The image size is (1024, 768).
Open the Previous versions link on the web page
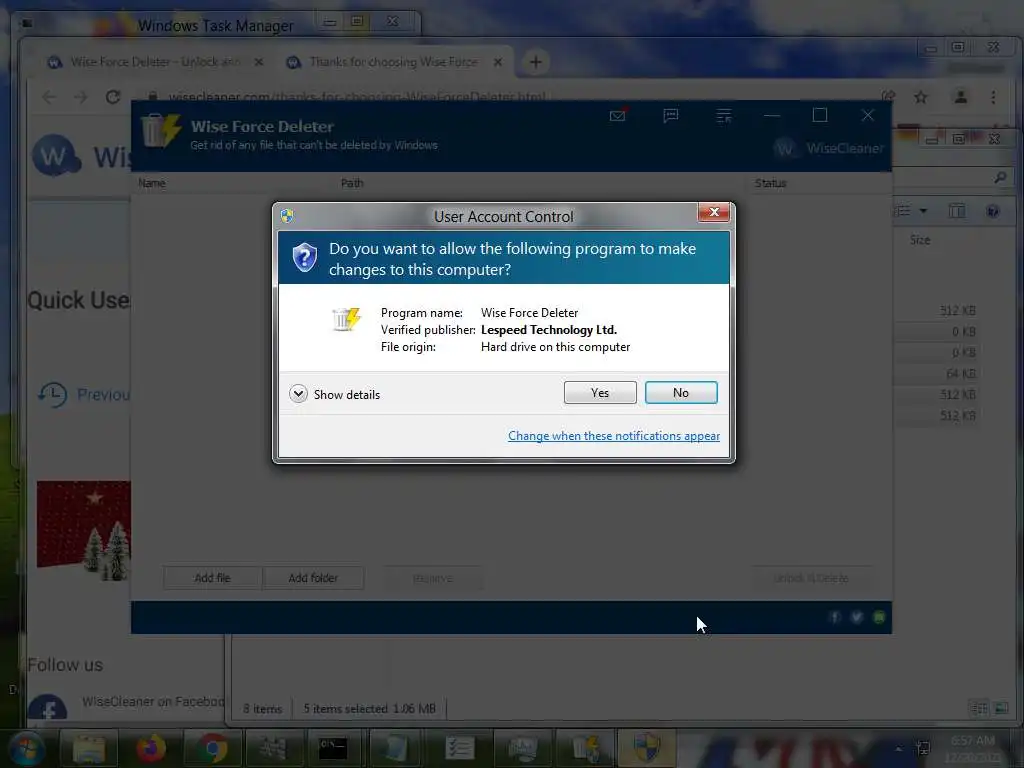click(x=85, y=394)
